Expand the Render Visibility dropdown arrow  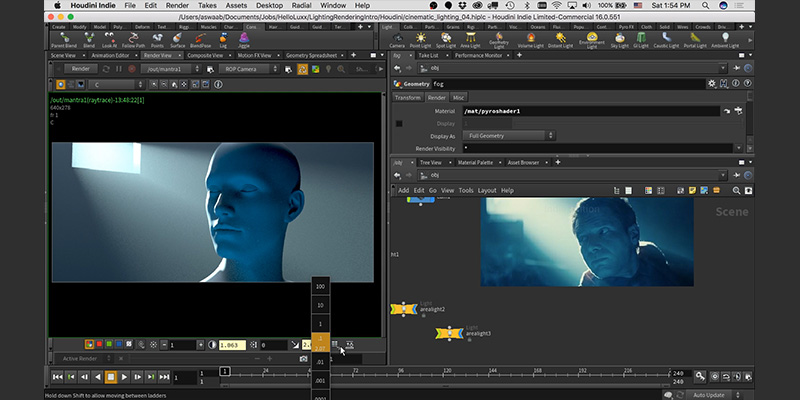click(738, 148)
